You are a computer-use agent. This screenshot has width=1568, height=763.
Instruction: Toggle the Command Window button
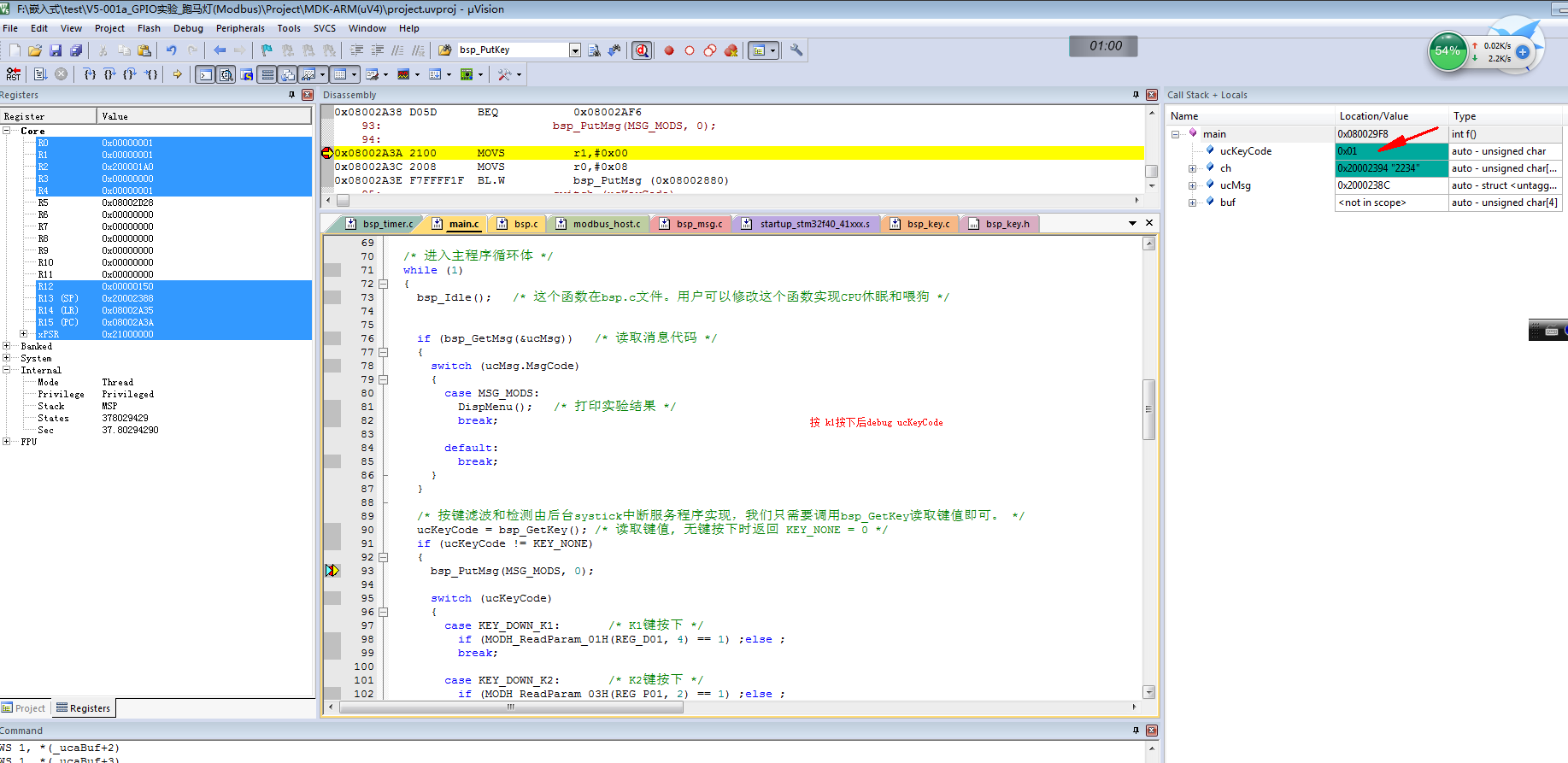(x=205, y=74)
